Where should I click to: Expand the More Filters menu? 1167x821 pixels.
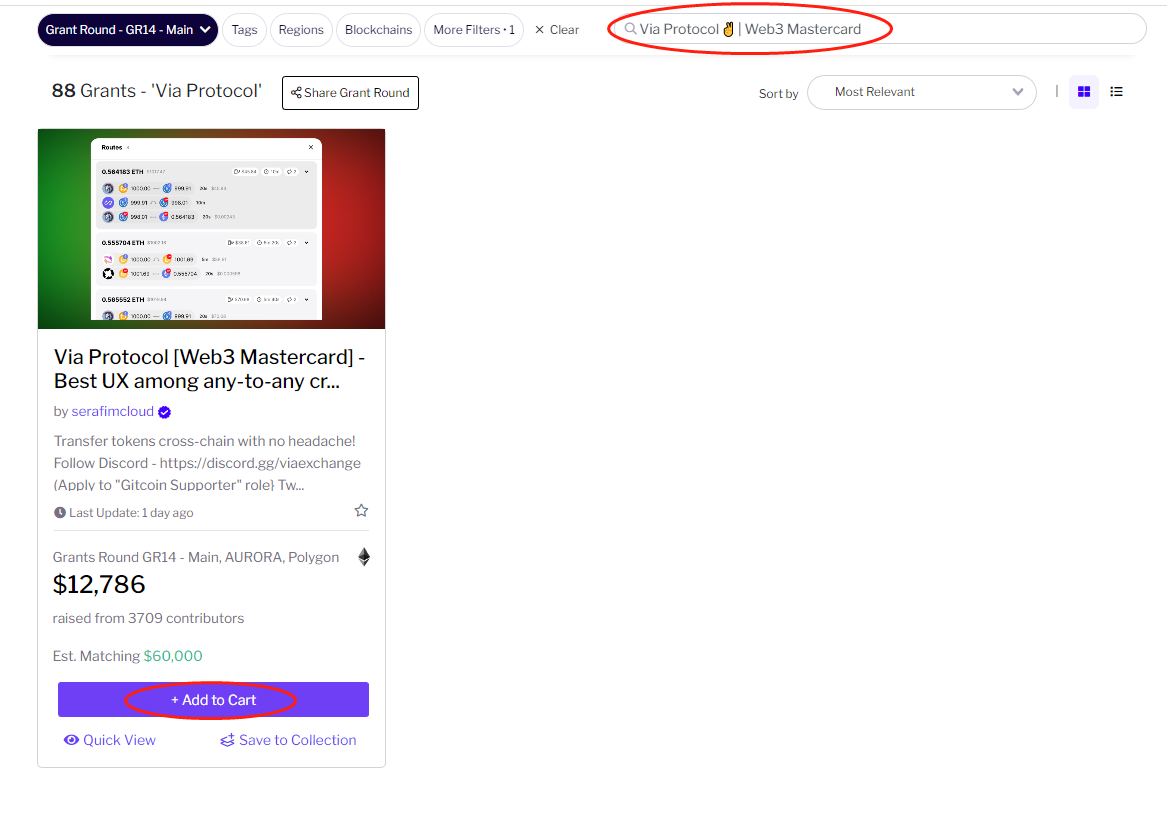tap(474, 30)
